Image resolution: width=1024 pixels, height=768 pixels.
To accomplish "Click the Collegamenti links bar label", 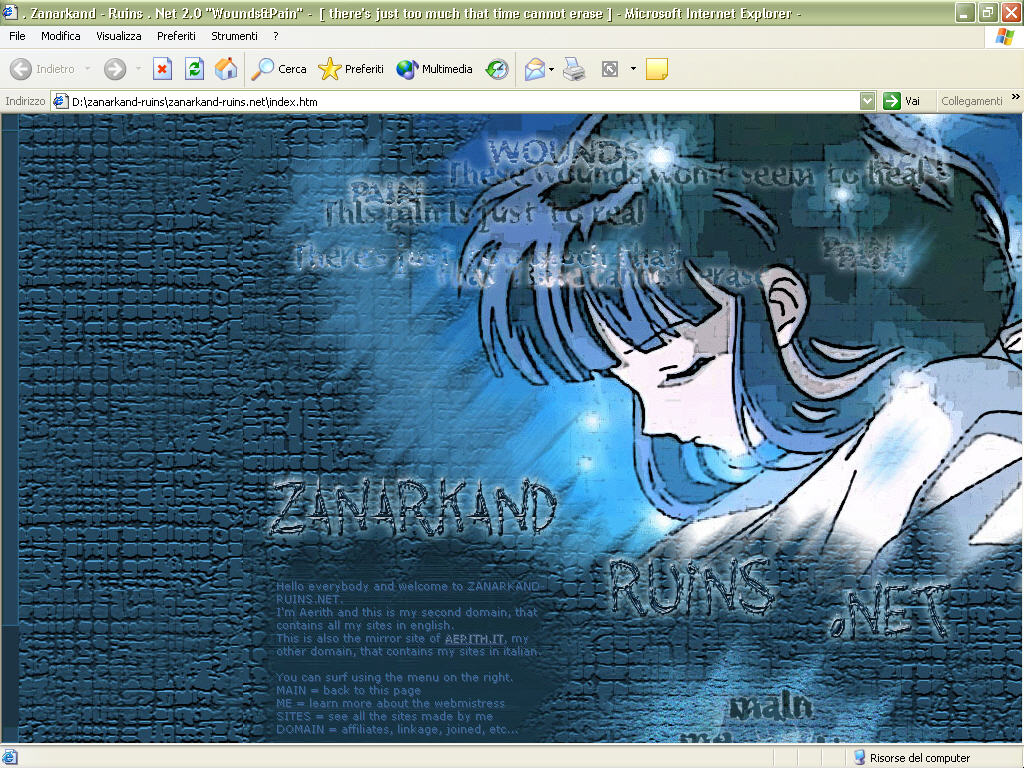I will coord(972,101).
